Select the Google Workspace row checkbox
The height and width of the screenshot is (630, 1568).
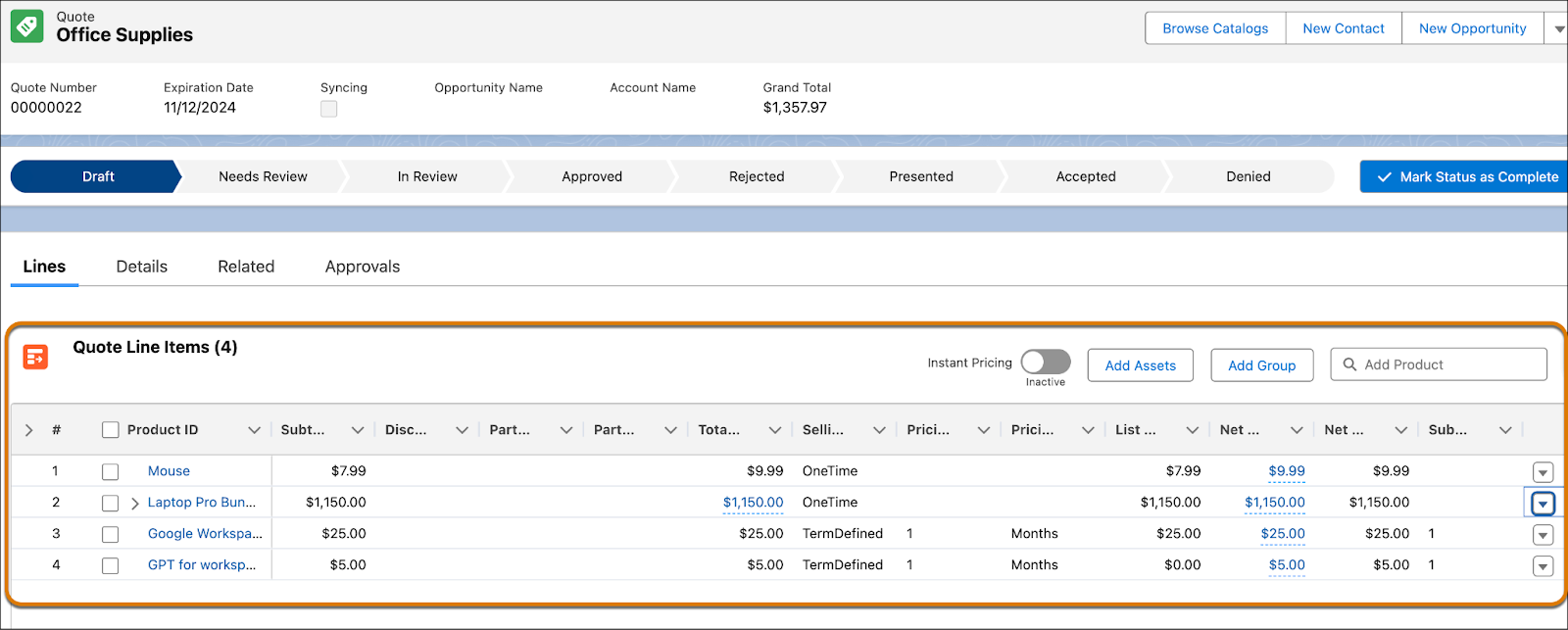[111, 535]
